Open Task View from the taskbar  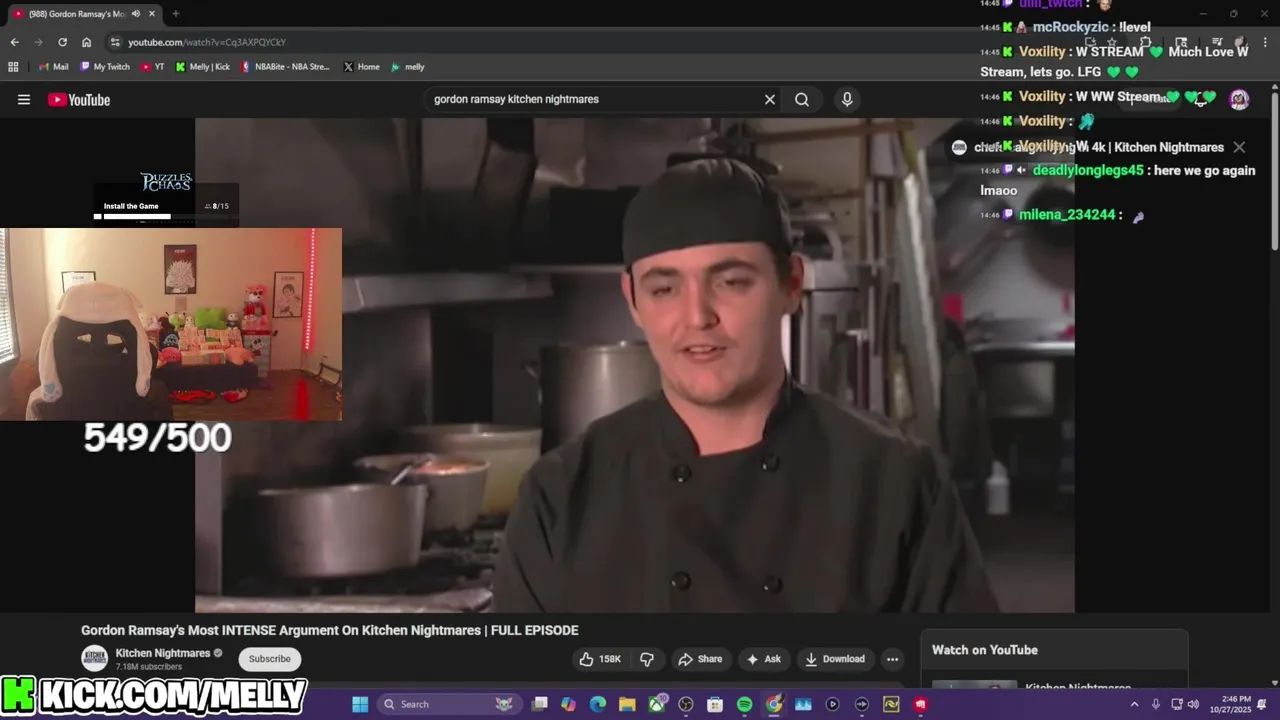[x=540, y=704]
